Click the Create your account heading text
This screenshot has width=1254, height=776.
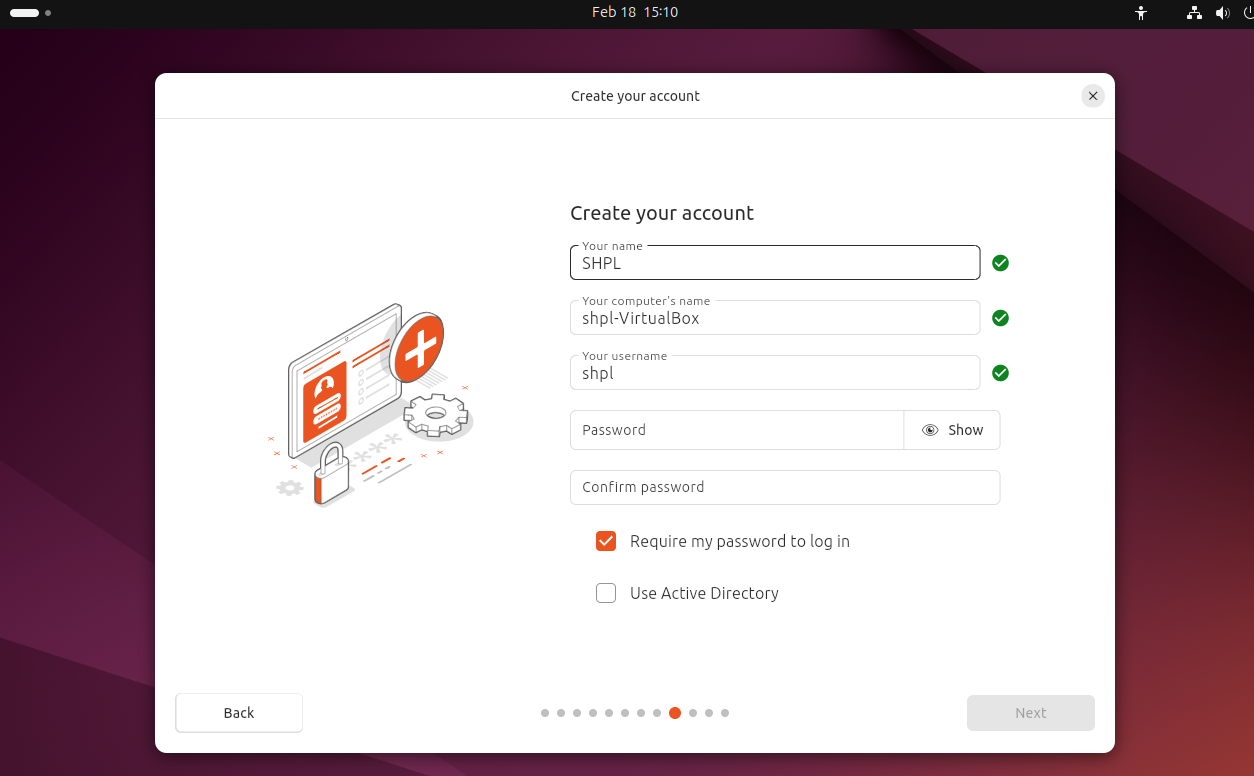click(x=662, y=213)
